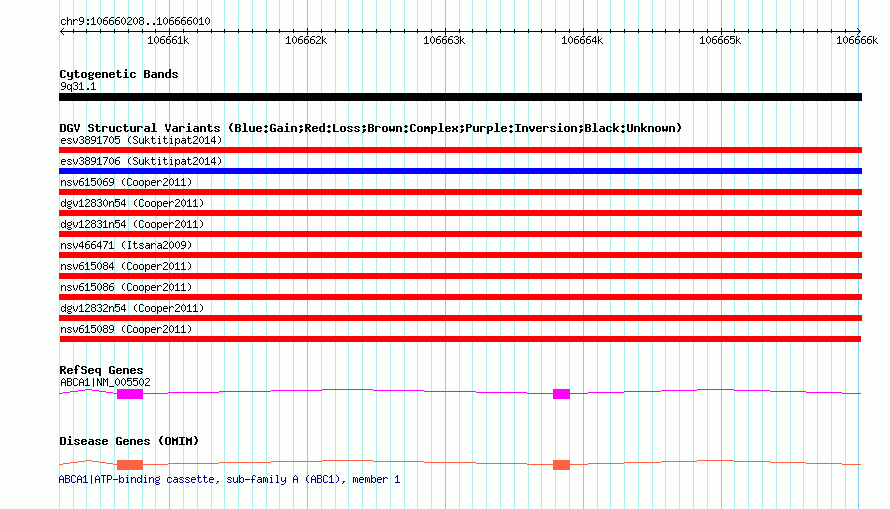Click the smaller magenta ABCA1 exon near 106664k

tap(561, 394)
